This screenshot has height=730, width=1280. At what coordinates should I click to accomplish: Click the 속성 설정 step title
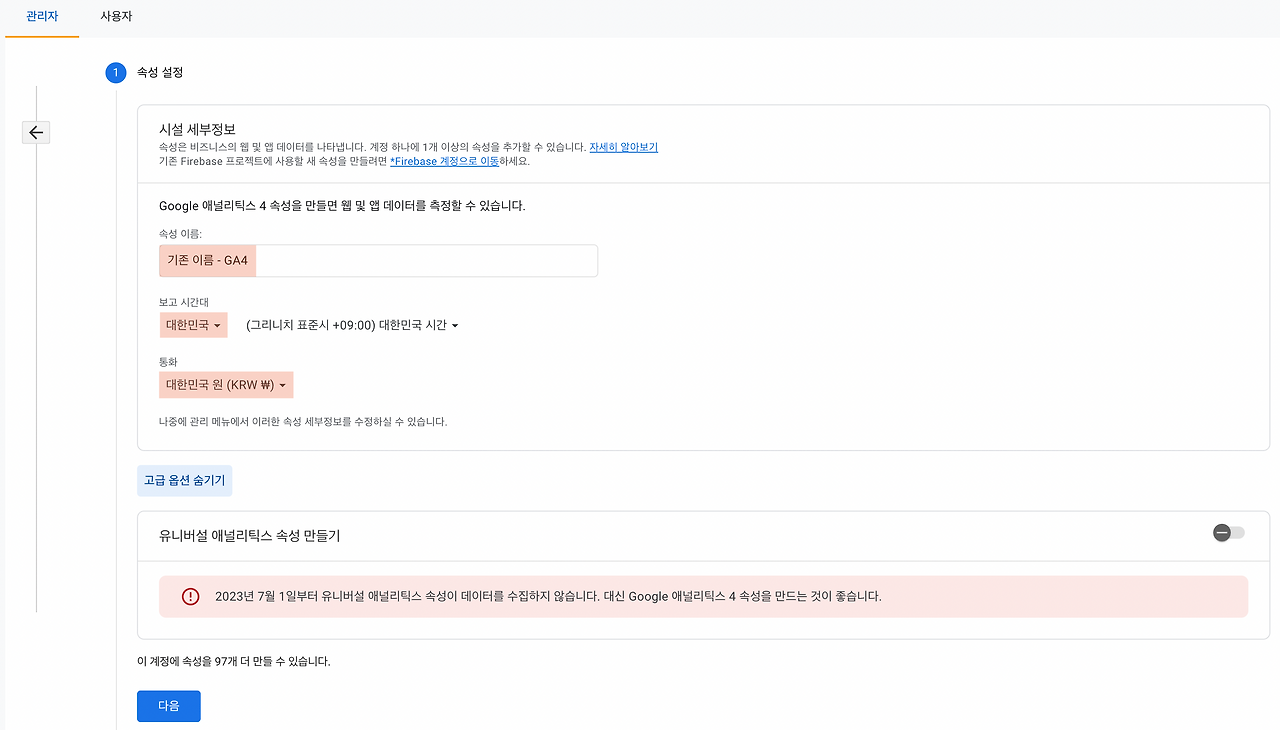click(x=160, y=72)
